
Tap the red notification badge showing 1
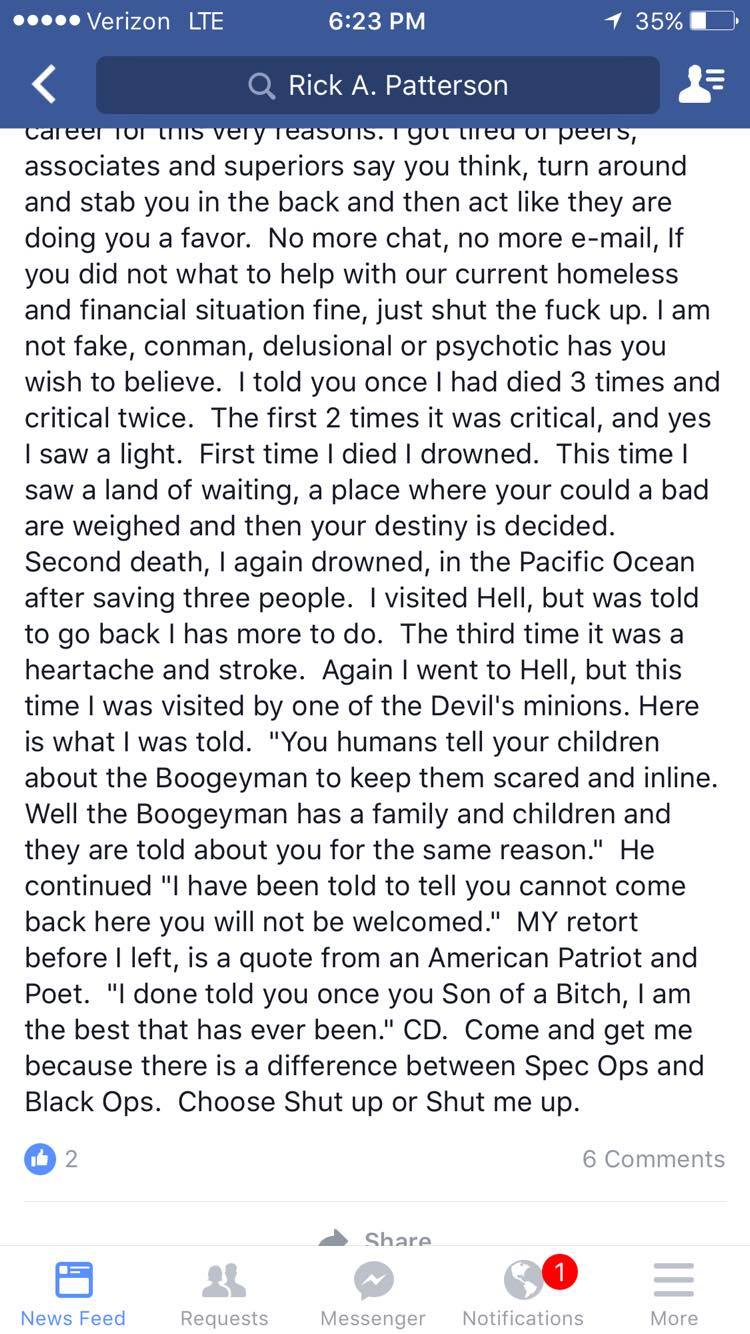click(559, 1272)
